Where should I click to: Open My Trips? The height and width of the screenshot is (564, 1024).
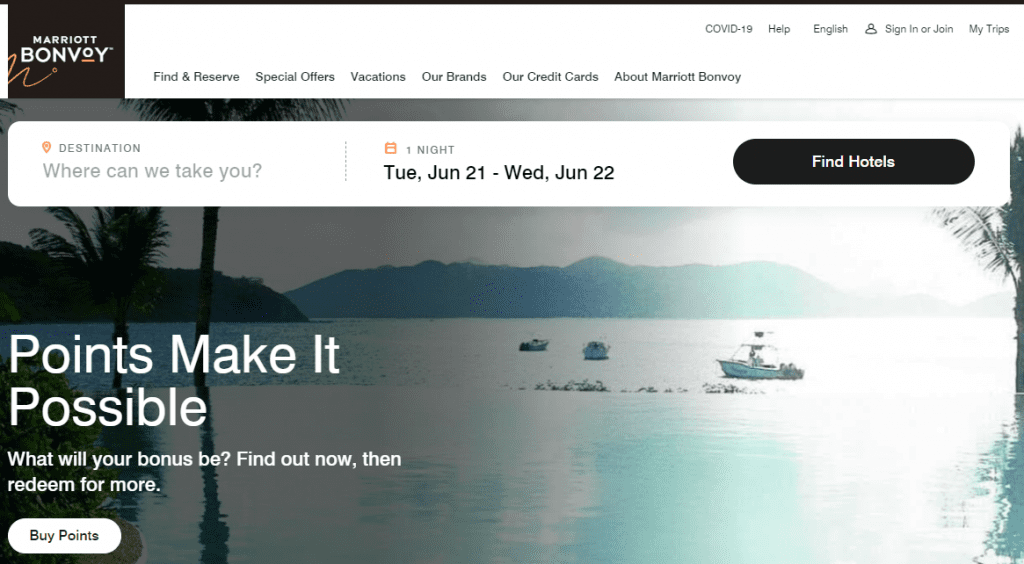(989, 29)
